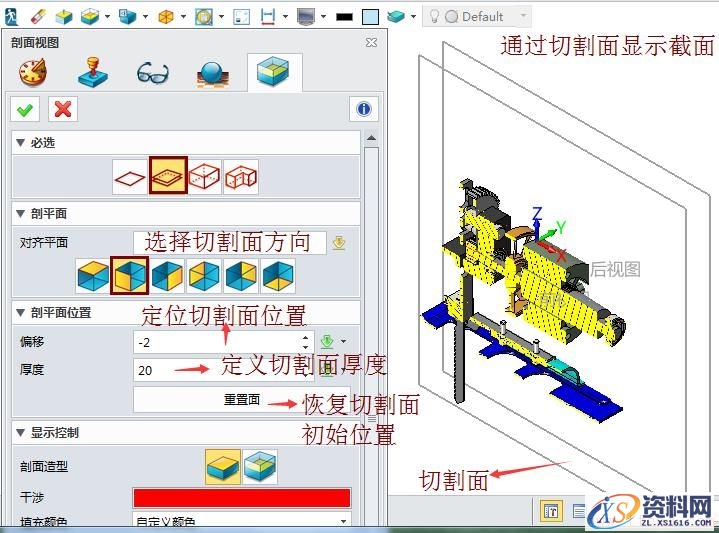This screenshot has height=533, width=719.
Task: Switch to the paint palette tab
Action: (33, 72)
